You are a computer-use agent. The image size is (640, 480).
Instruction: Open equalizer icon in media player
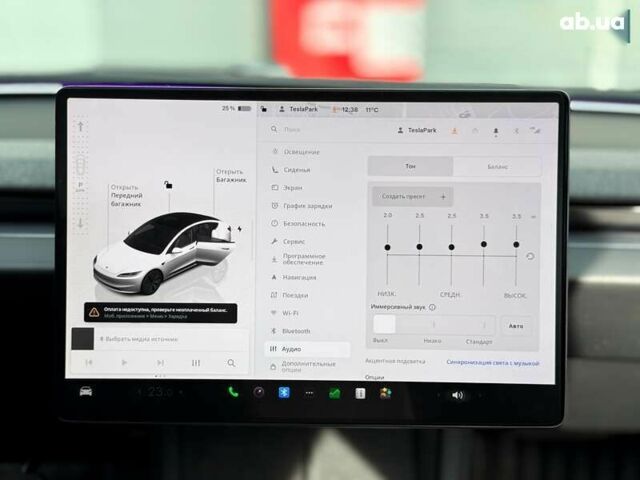coord(196,363)
